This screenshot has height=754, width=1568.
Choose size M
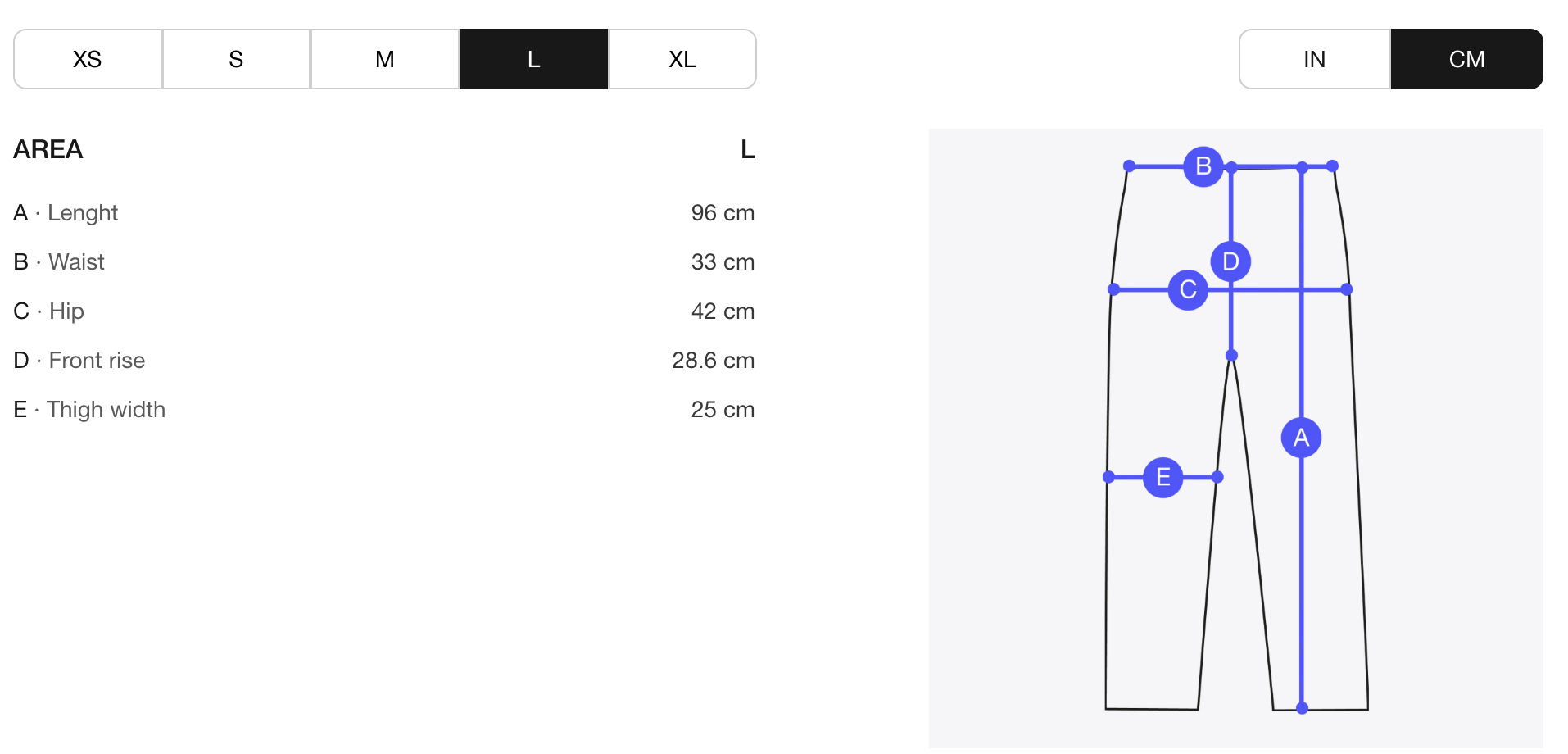point(385,59)
